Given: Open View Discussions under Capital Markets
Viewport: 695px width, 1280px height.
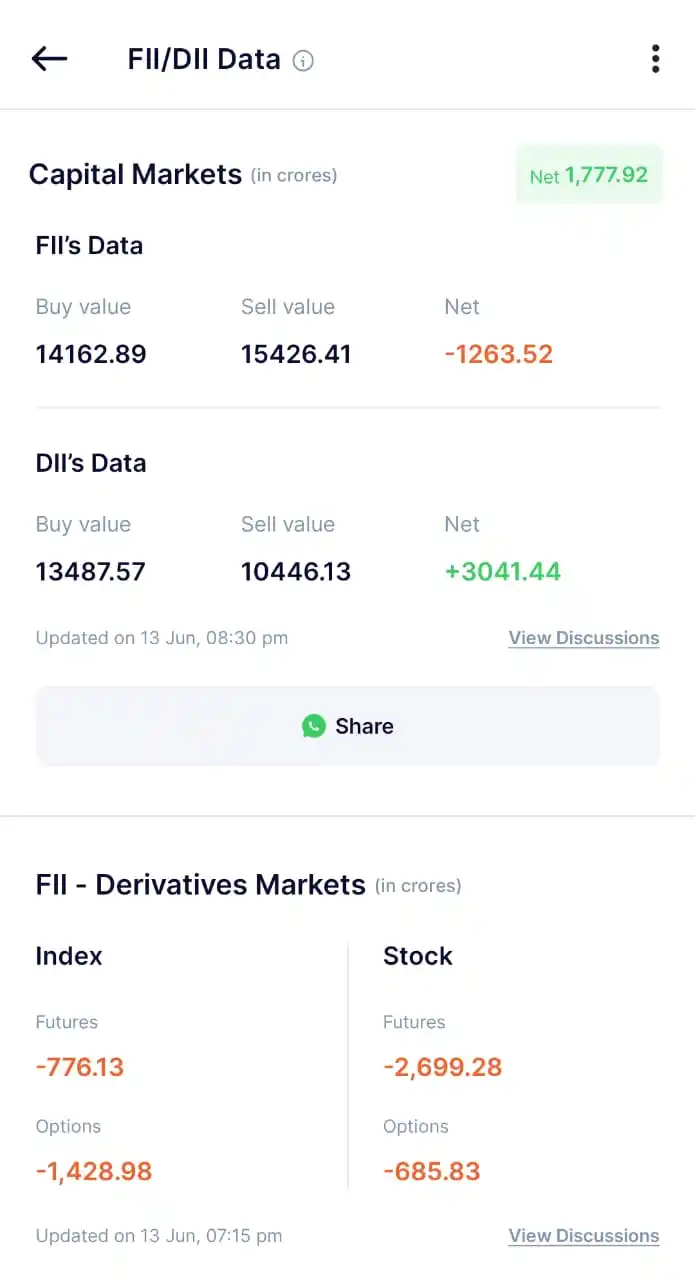Looking at the screenshot, I should point(584,638).
